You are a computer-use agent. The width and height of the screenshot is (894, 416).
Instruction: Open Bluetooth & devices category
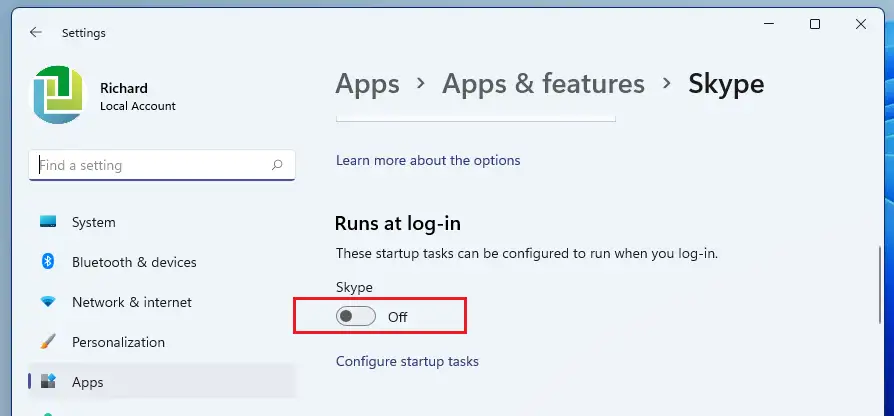click(162, 262)
